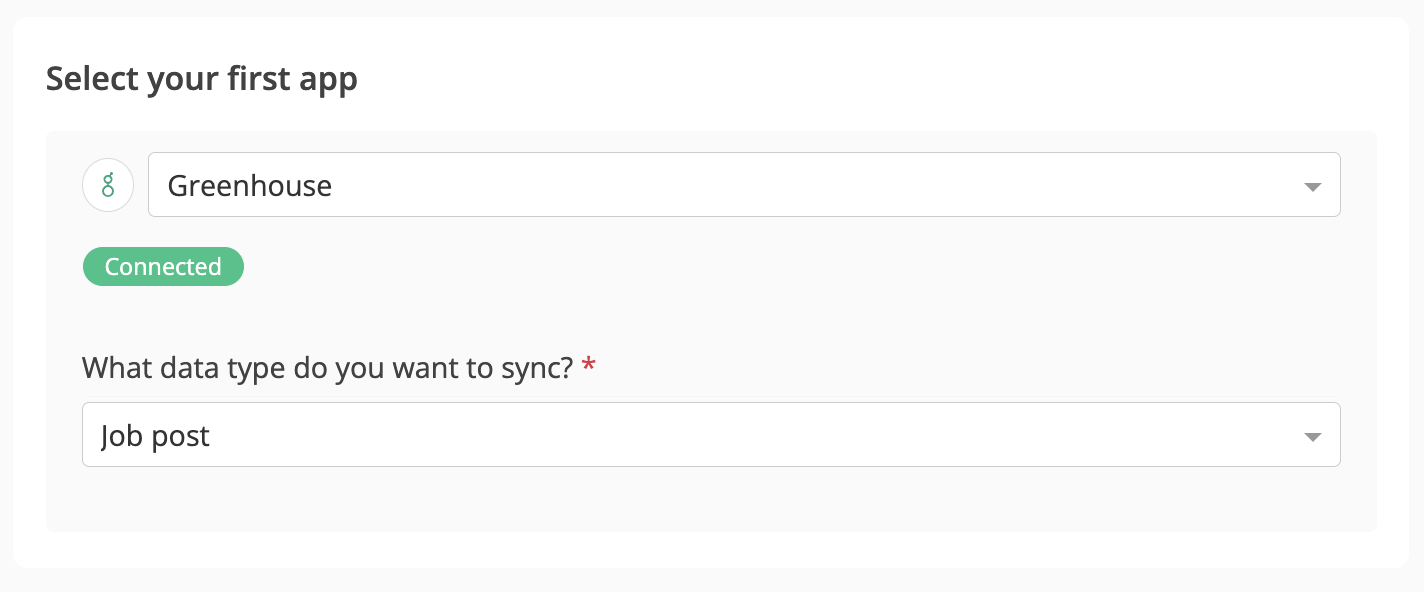This screenshot has width=1424, height=592.
Task: Click the green Connected pill
Action: pyautogui.click(x=163, y=267)
